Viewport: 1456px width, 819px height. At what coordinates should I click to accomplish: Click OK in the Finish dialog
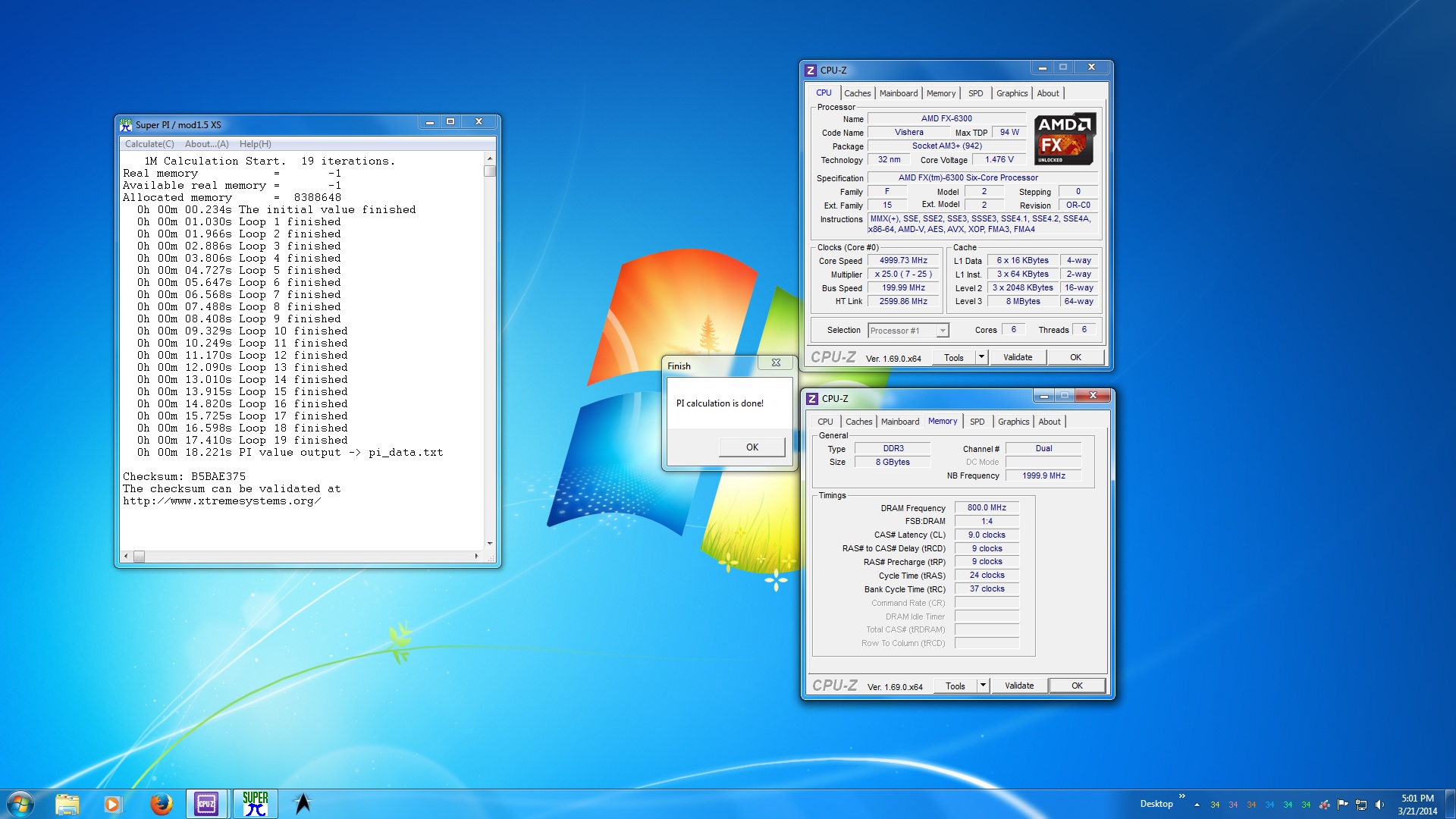[752, 447]
